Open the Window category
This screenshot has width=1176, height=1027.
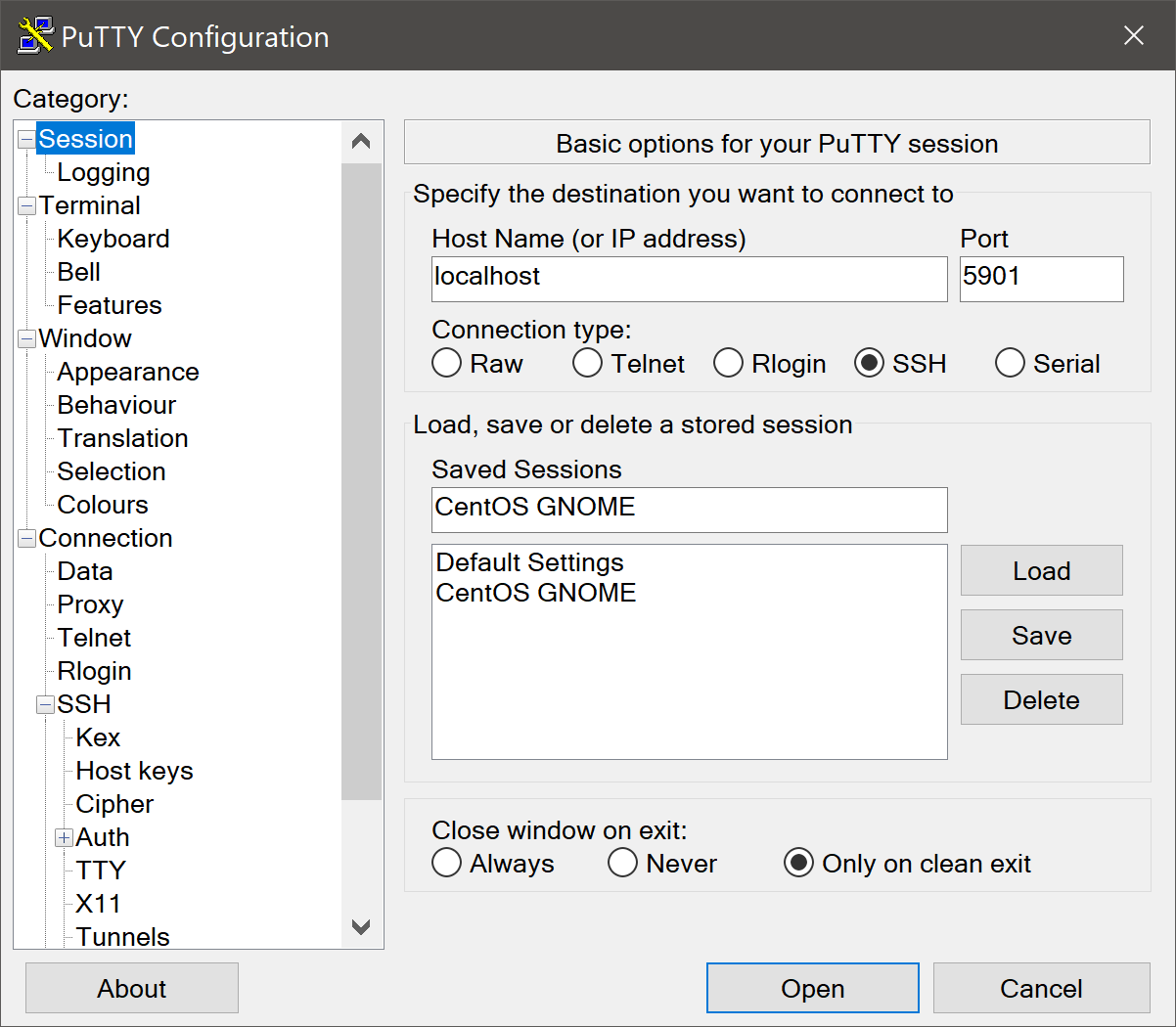point(85,338)
